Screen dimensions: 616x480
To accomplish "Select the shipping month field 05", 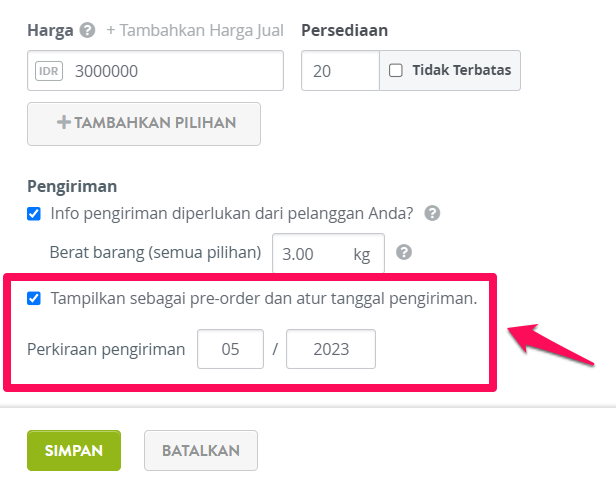I will click(x=231, y=349).
